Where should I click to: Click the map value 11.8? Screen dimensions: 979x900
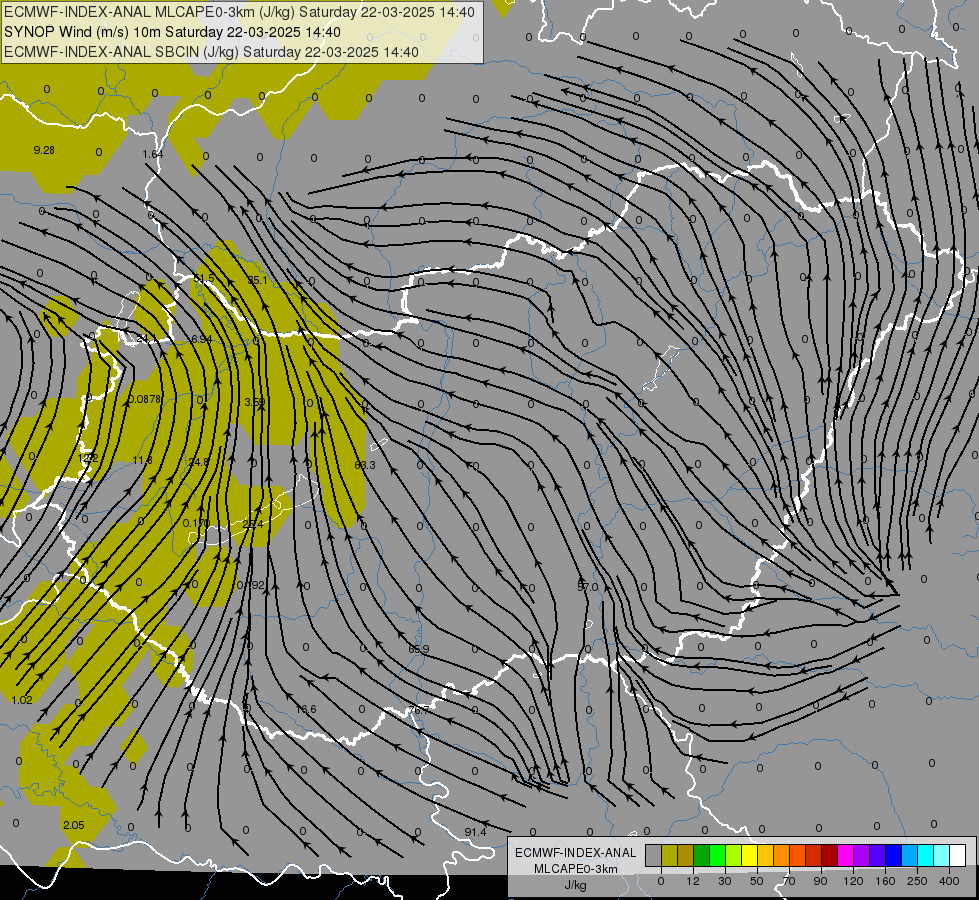tap(142, 460)
